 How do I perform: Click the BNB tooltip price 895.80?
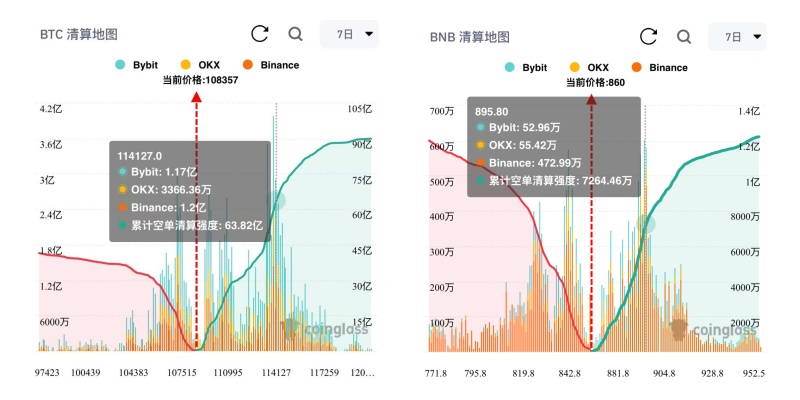click(491, 111)
